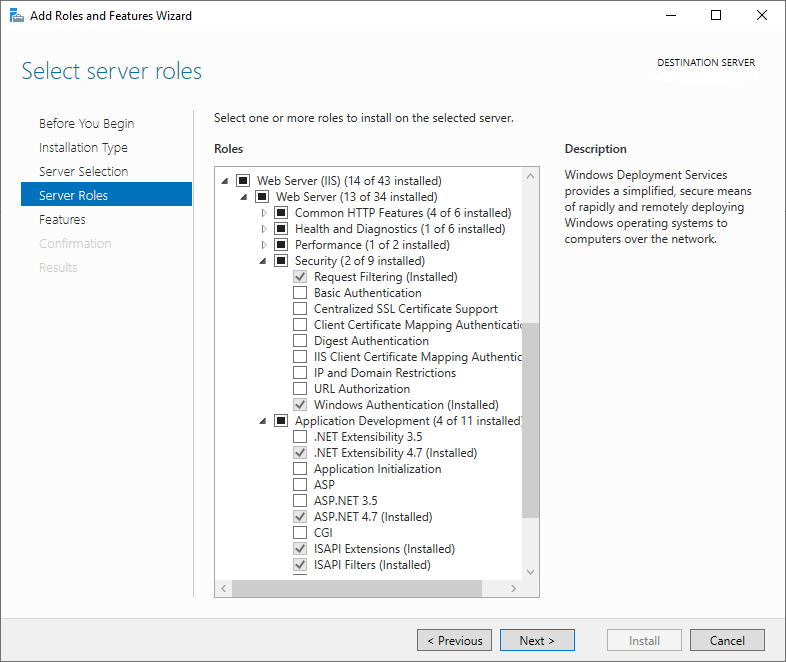Expand the Common HTTP Features node

click(x=264, y=213)
